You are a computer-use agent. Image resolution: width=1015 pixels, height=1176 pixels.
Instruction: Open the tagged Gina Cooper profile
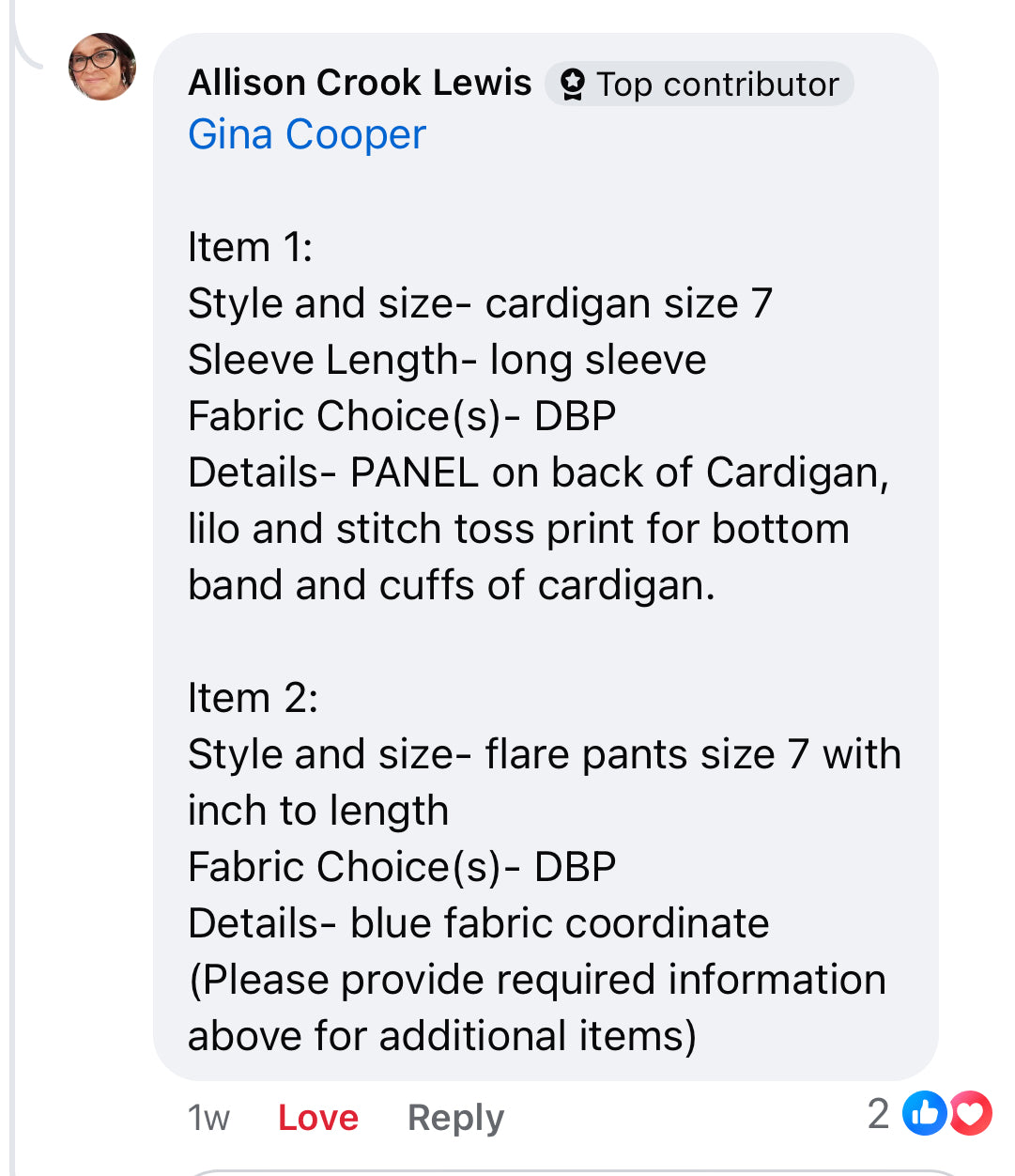click(x=307, y=134)
